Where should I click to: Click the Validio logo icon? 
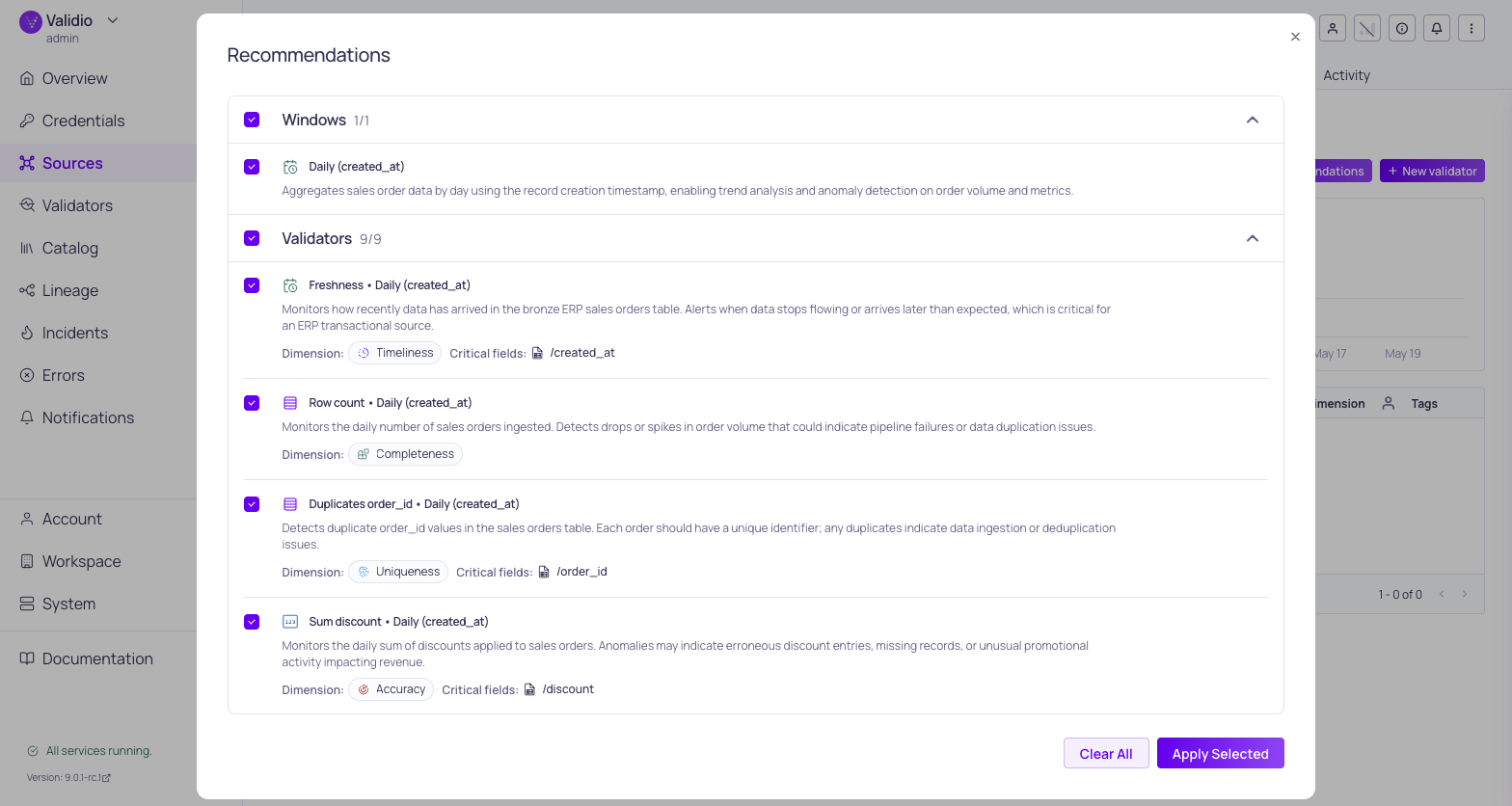point(31,22)
